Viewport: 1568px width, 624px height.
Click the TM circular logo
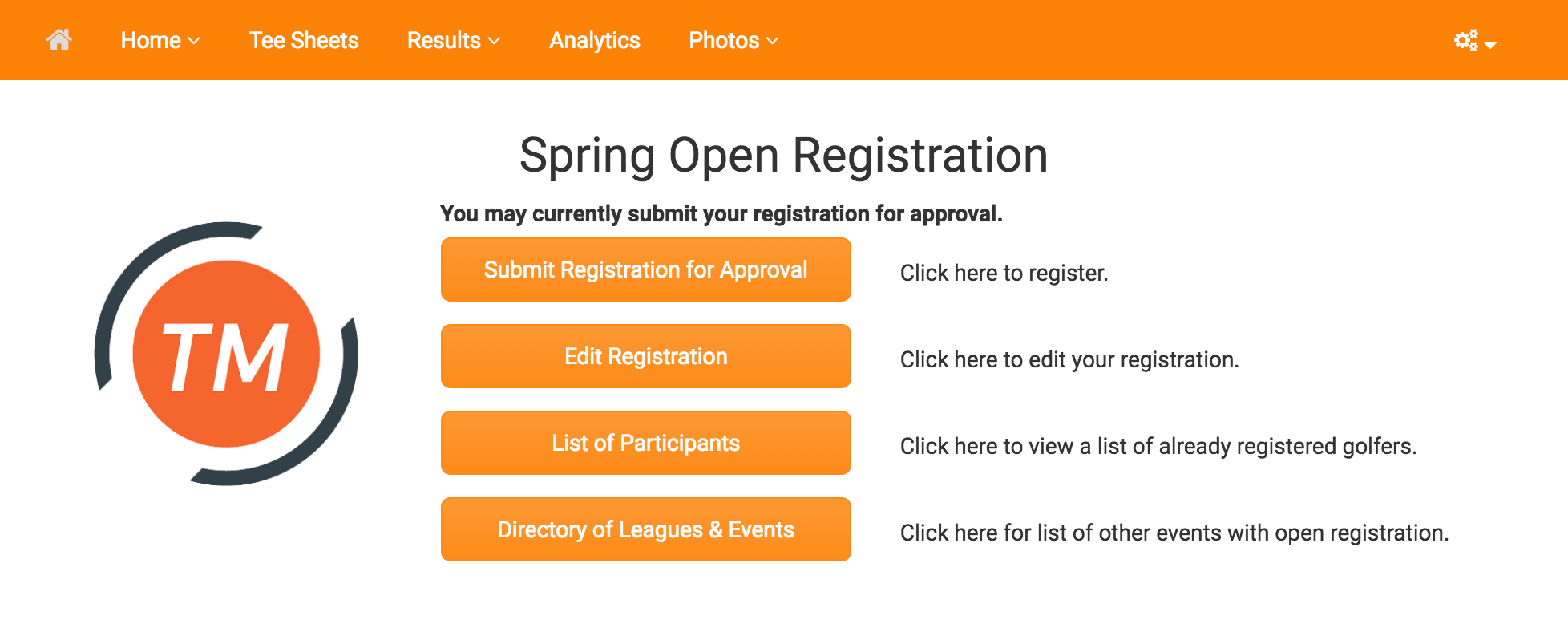tap(226, 354)
